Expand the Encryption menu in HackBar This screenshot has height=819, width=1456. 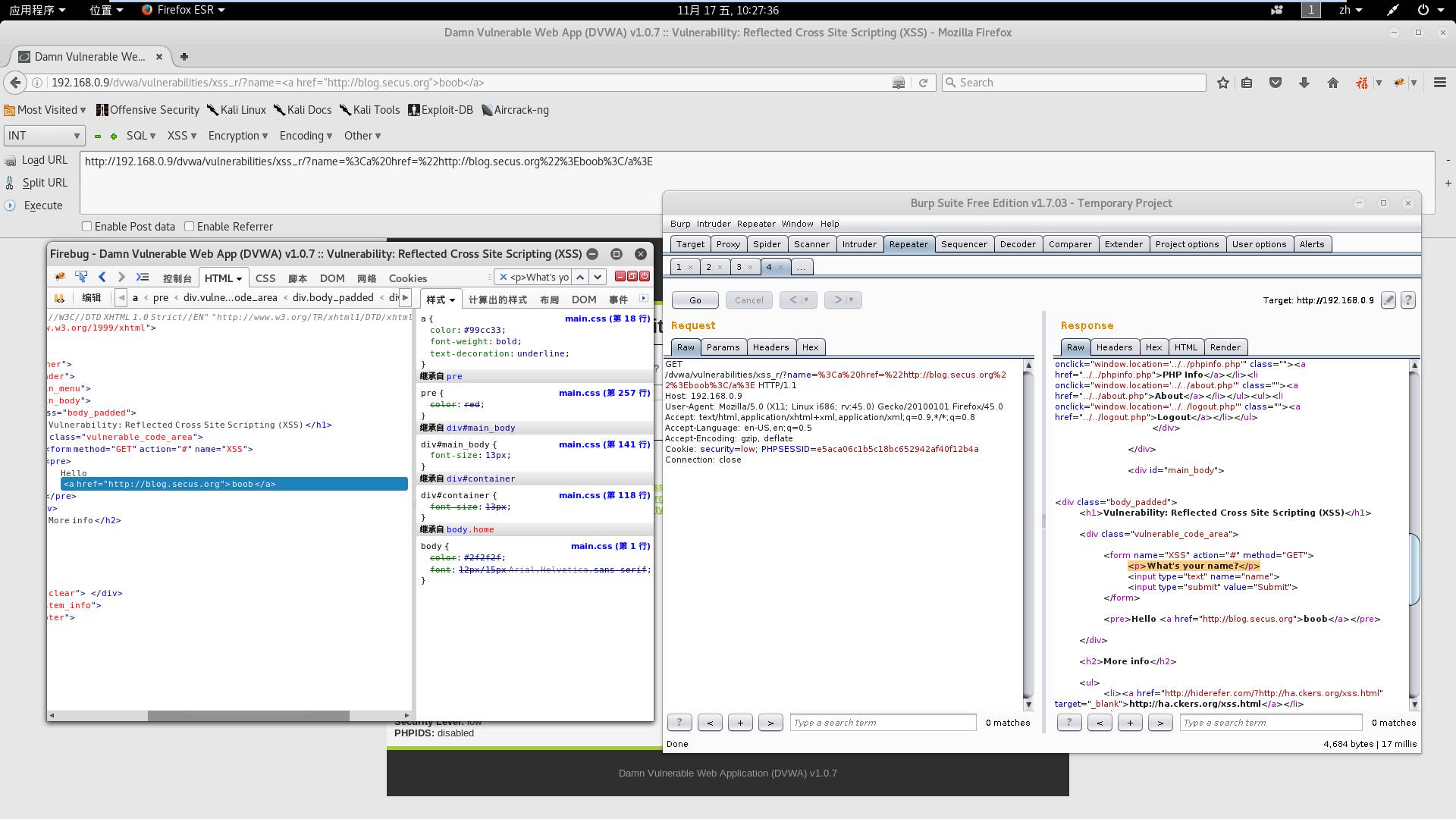tap(238, 136)
